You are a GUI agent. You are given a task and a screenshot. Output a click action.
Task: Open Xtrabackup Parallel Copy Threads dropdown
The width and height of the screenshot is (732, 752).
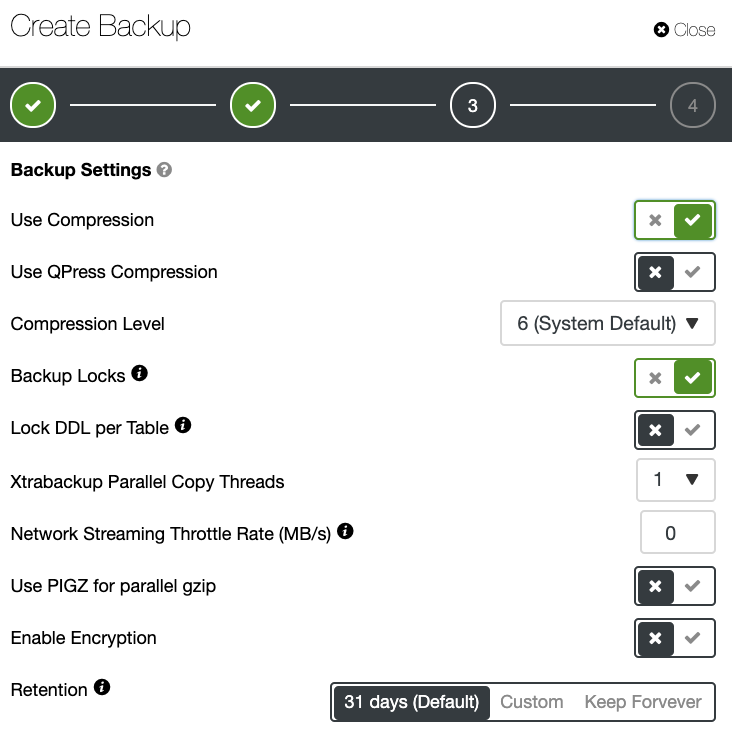675,480
